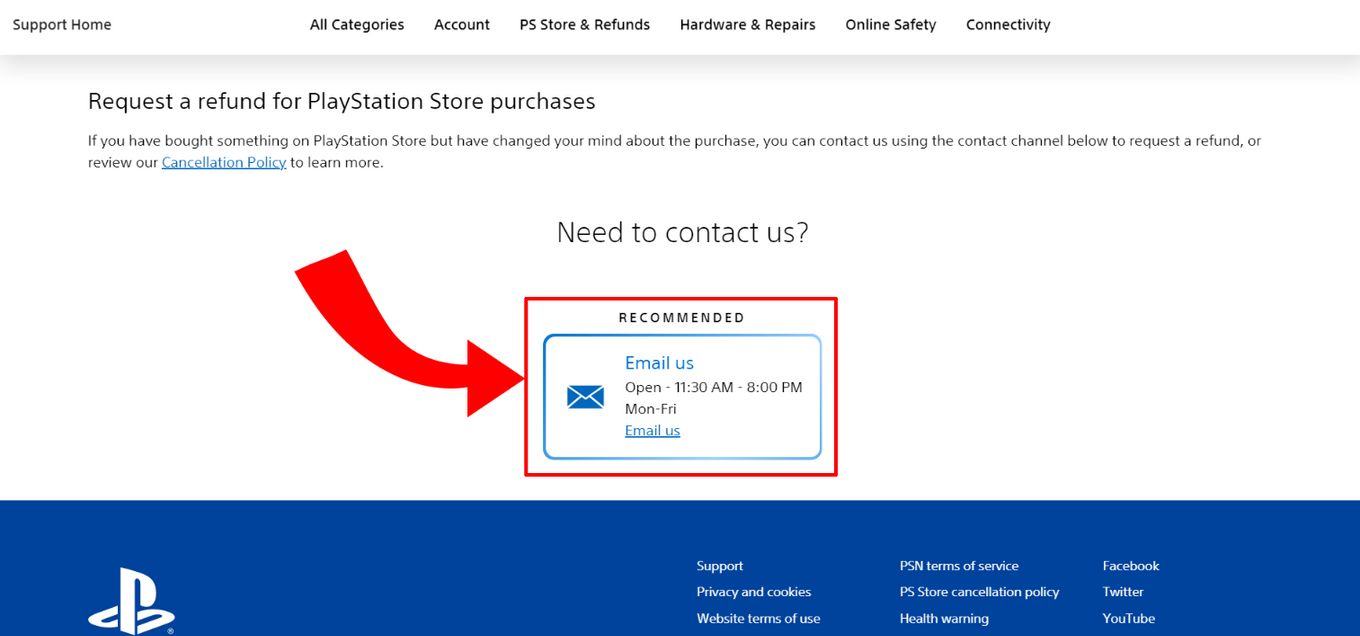Open the Online Safety page
The image size is (1360, 636).
pos(889,24)
